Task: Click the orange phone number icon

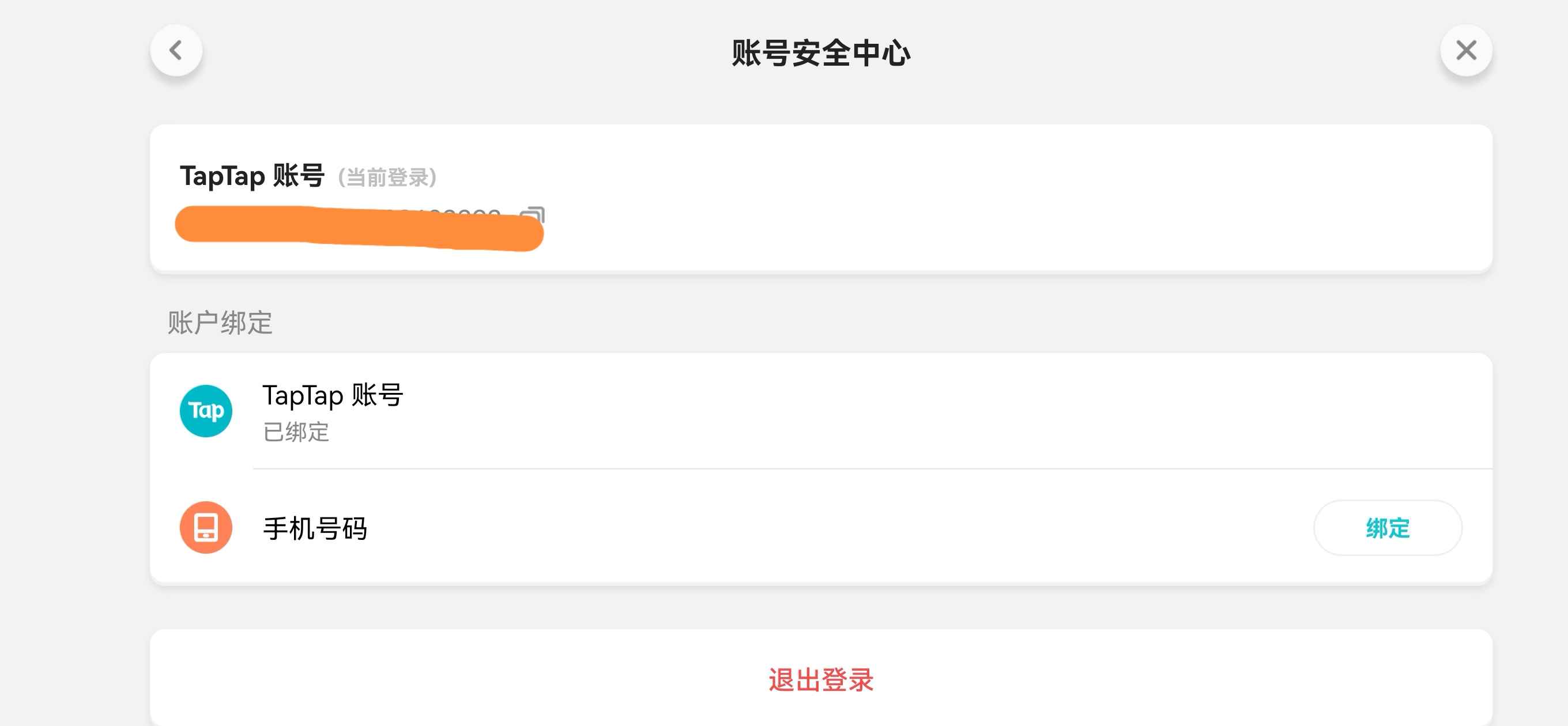Action: pyautogui.click(x=206, y=528)
